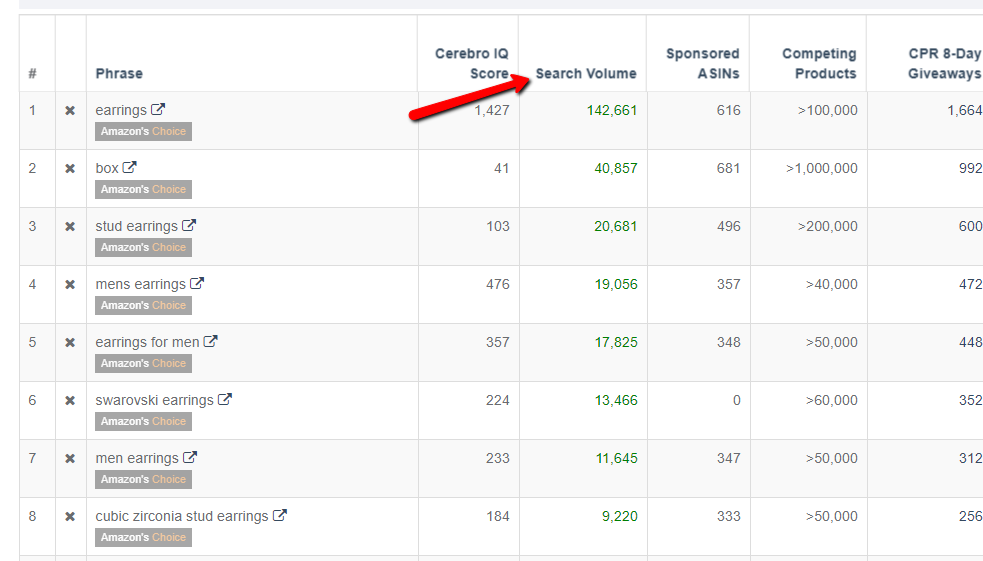
Task: Click Amazon's Choice badge under 'earrings for men'
Action: [x=144, y=364]
